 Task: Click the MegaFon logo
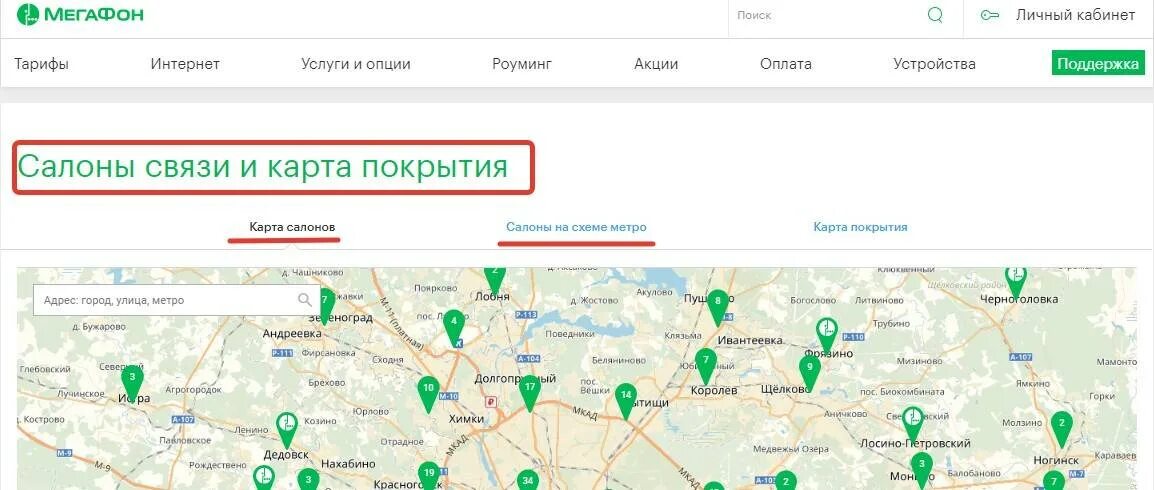pyautogui.click(x=80, y=15)
